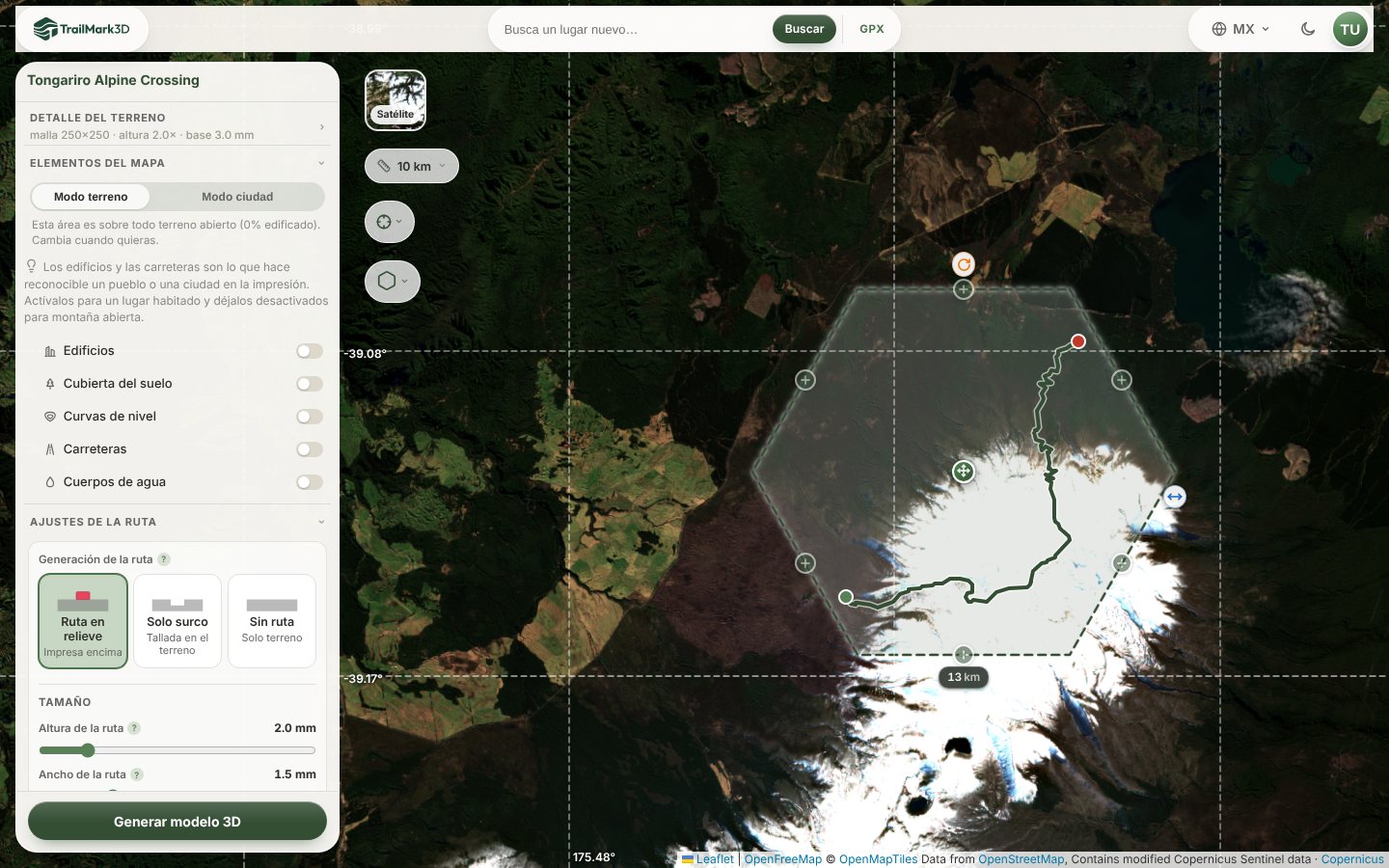Turn on Curvas de nivel toggle
The image size is (1389, 868).
pos(310,417)
